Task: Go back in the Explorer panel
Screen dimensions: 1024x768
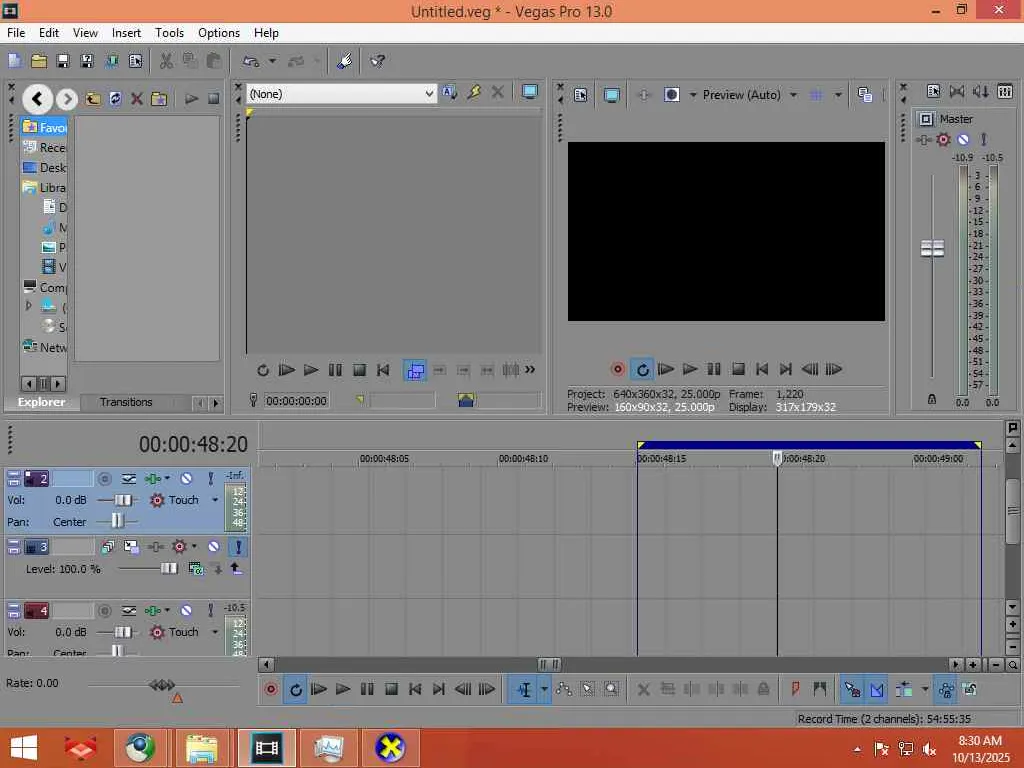Action: coord(37,99)
